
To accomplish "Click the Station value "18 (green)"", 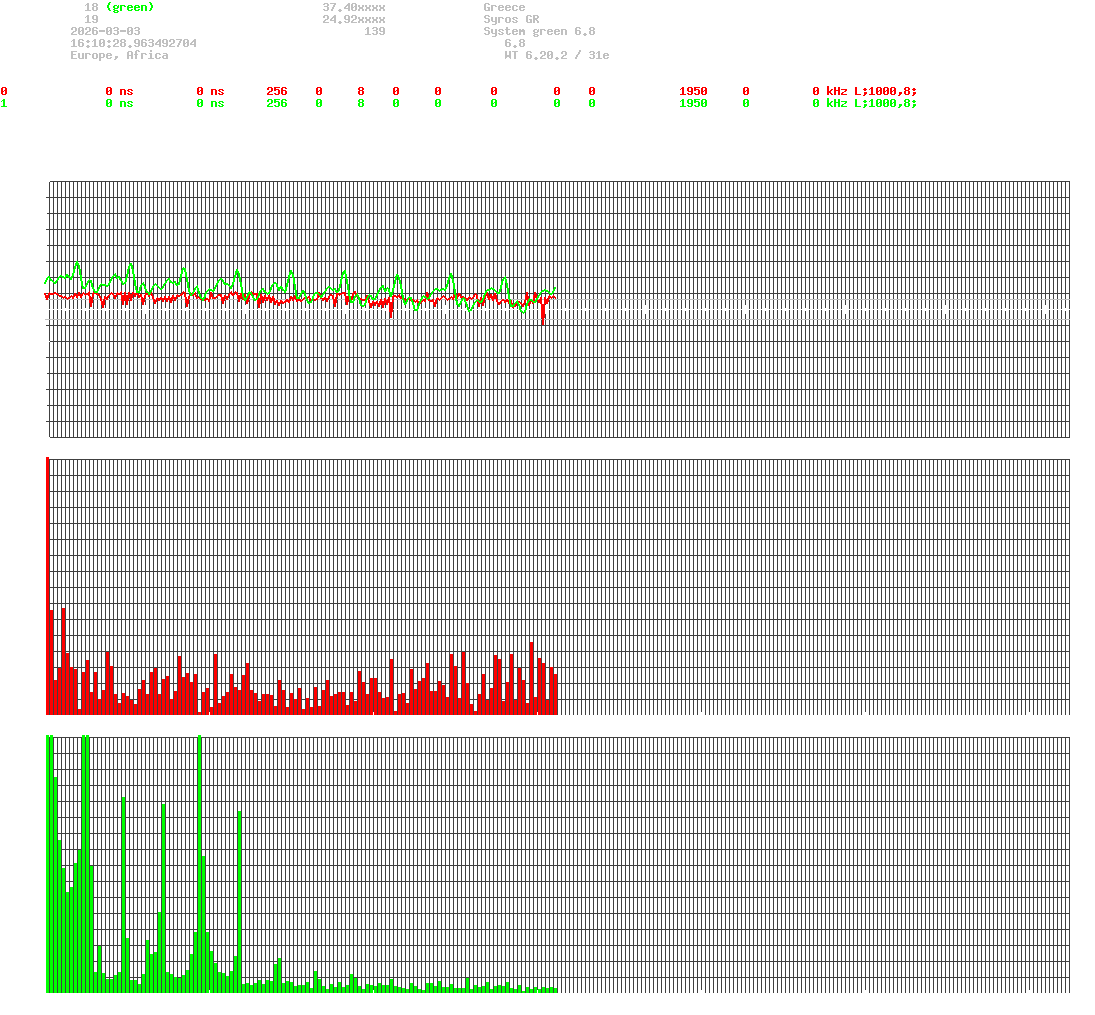I will pyautogui.click(x=120, y=7).
